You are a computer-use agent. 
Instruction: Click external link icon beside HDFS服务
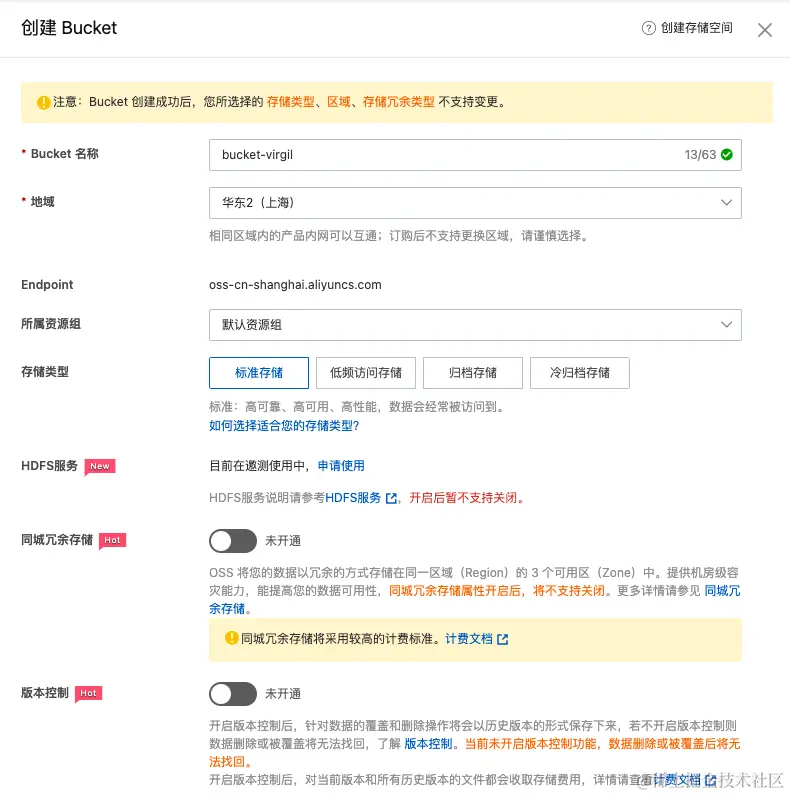tap(391, 499)
